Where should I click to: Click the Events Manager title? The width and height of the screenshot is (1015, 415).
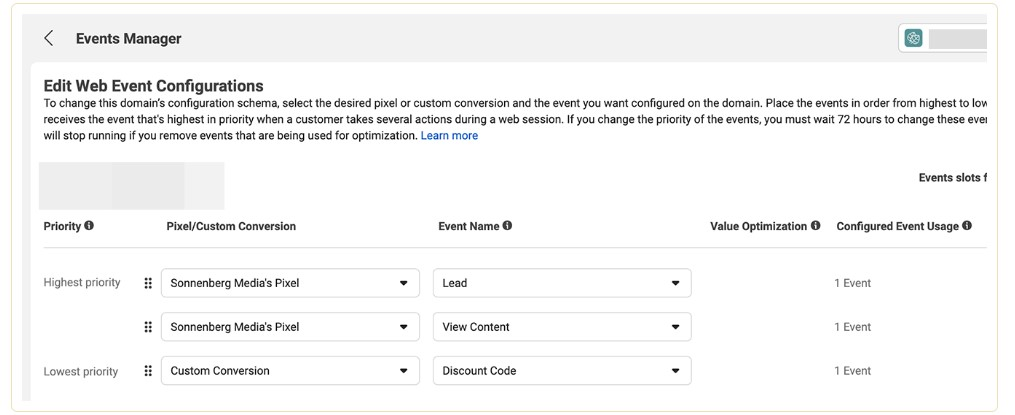[128, 39]
